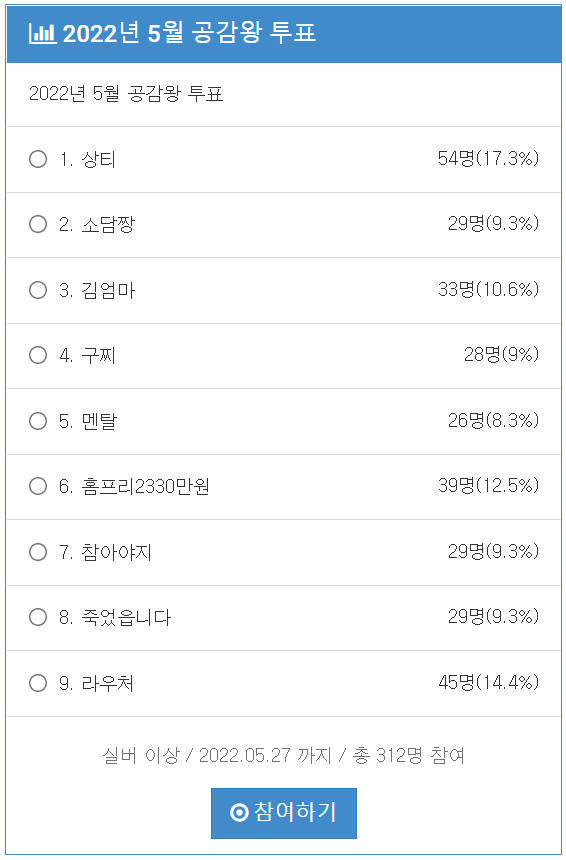Select radio option 5. 멘탈
Screen dimensions: 566x860
click(38, 421)
